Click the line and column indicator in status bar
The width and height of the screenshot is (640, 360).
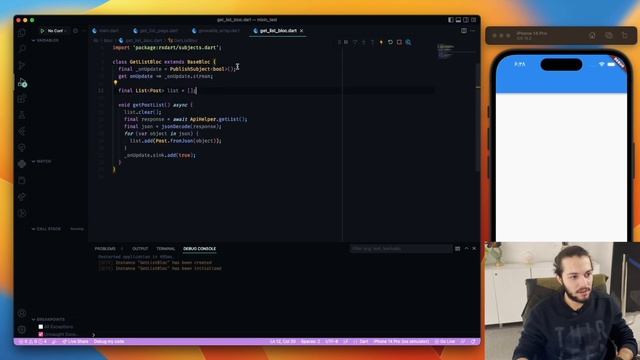pos(283,341)
